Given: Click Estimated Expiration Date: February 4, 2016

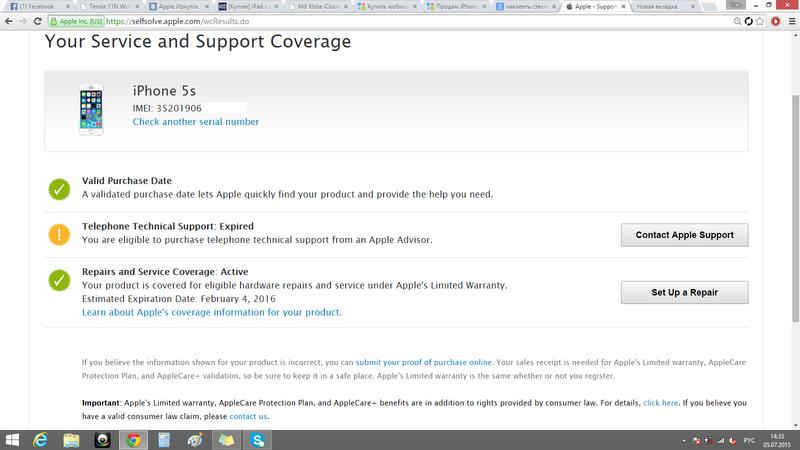Looking at the screenshot, I should [179, 299].
